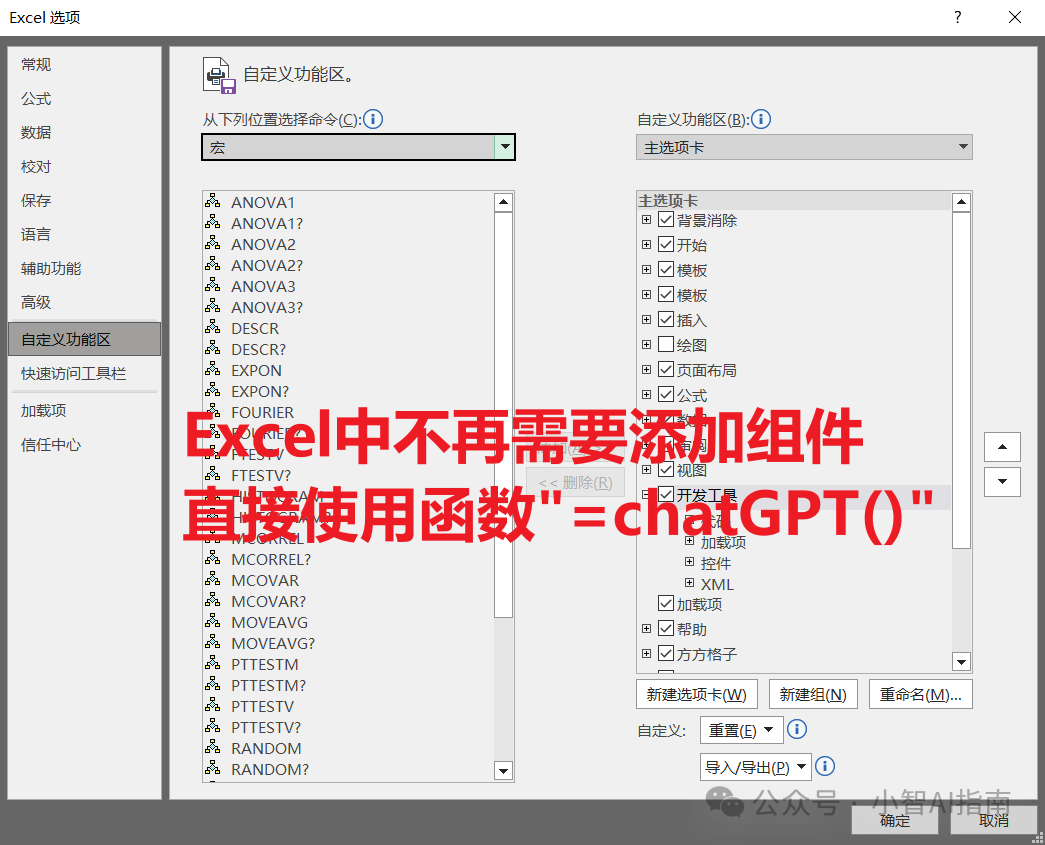
Task: Cancel the dialog with 取消
Action: [x=994, y=820]
